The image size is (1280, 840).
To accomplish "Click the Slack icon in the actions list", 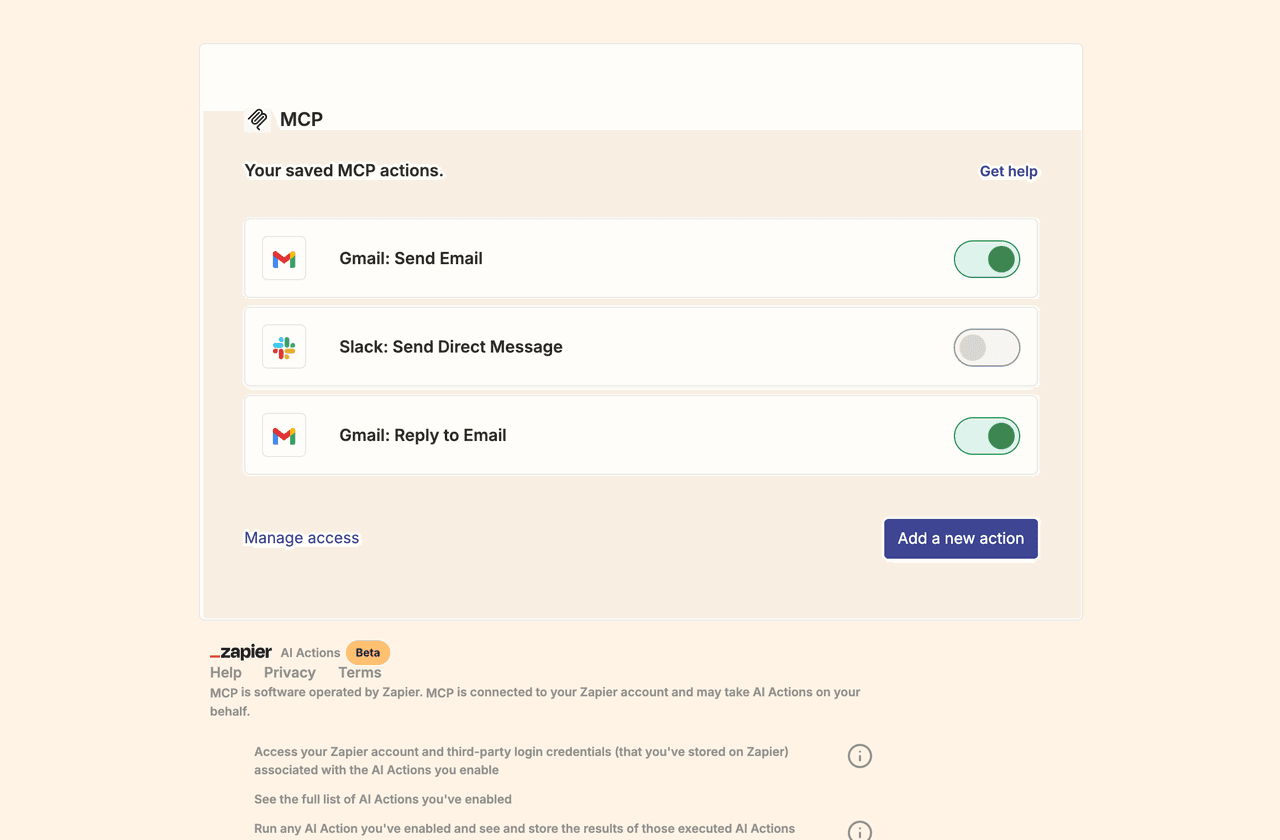I will [x=284, y=347].
